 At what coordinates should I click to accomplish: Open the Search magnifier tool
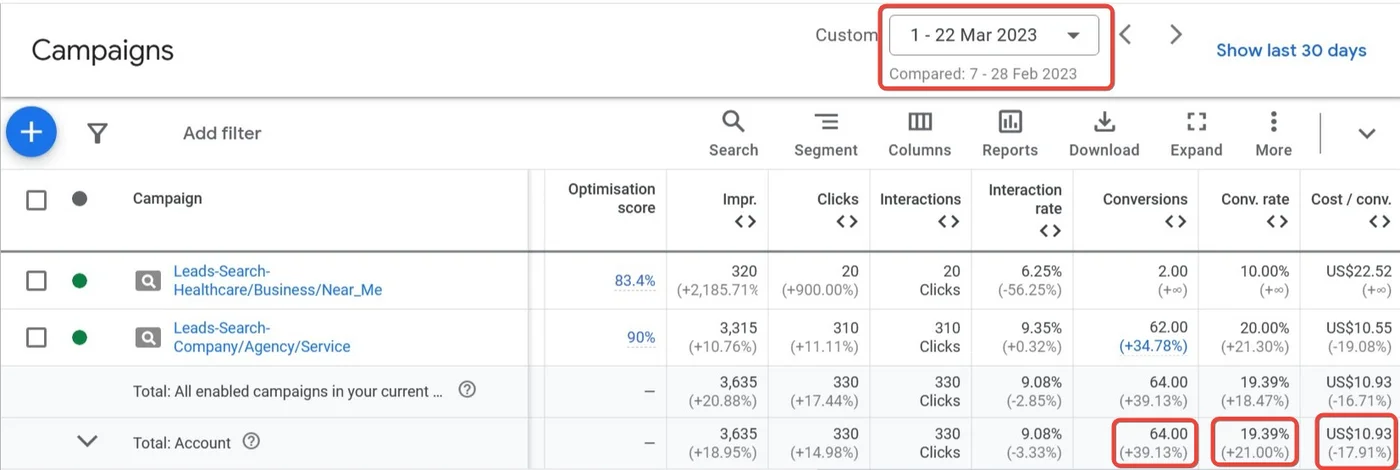coord(733,133)
